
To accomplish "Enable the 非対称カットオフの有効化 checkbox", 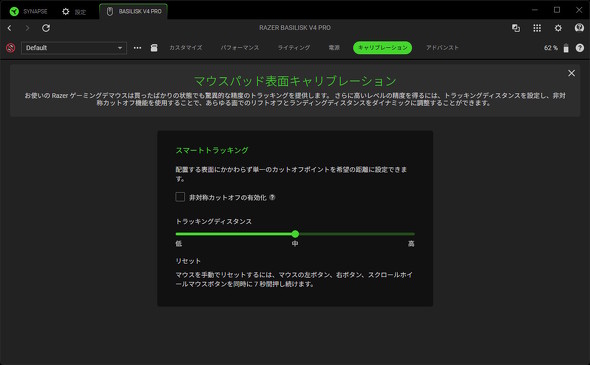I will pyautogui.click(x=180, y=197).
